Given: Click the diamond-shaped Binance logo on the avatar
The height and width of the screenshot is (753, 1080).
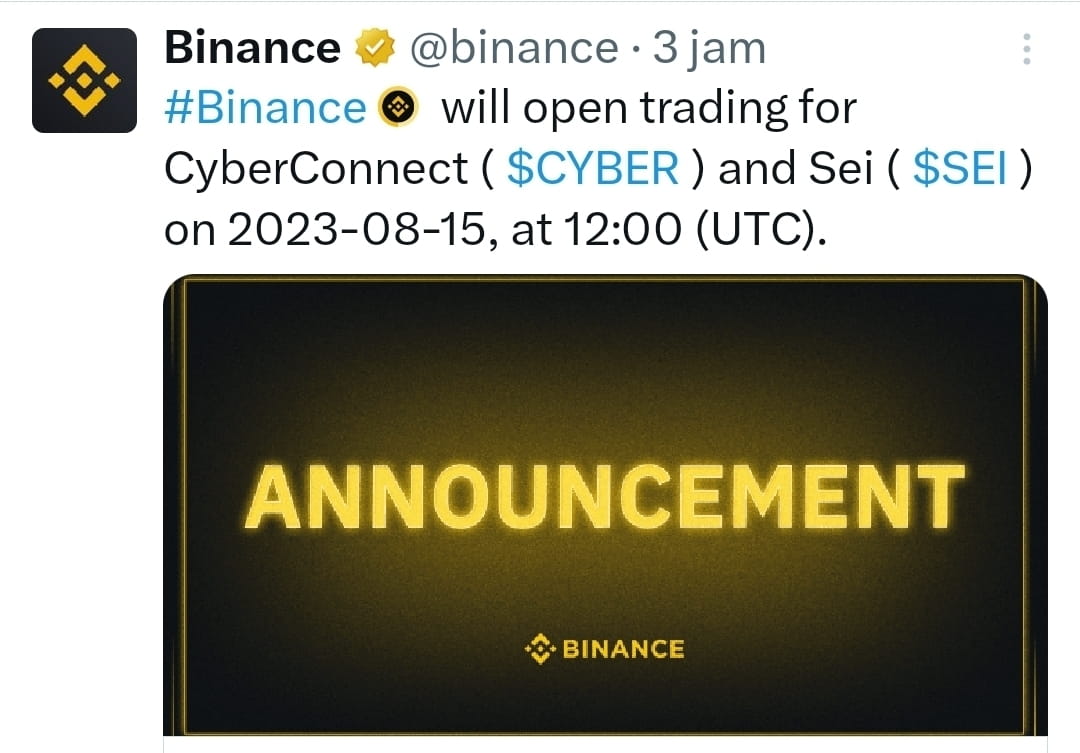Looking at the screenshot, I should pyautogui.click(x=85, y=75).
